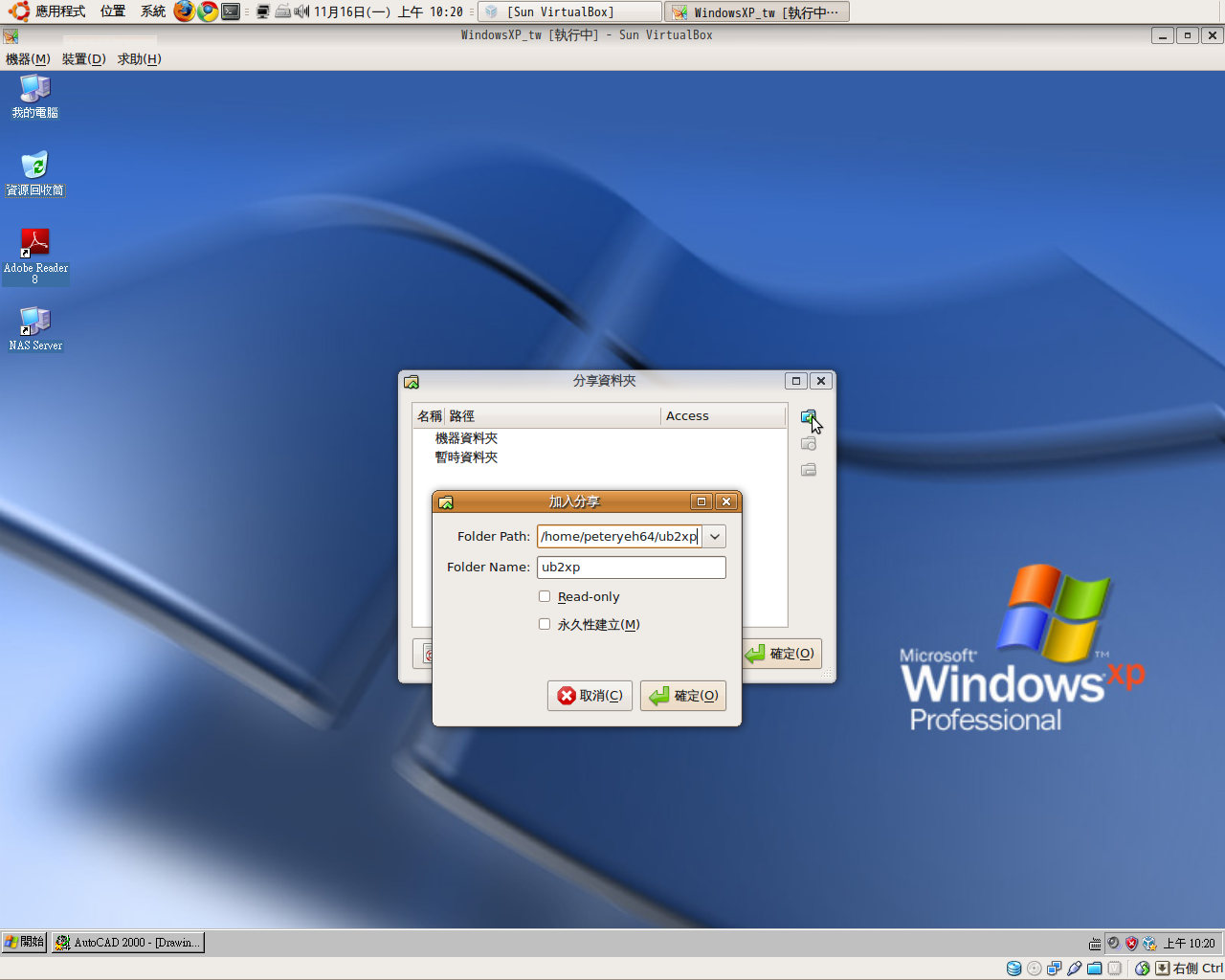Click the 路徑 column header
Image resolution: width=1225 pixels, height=980 pixels.
coord(553,416)
